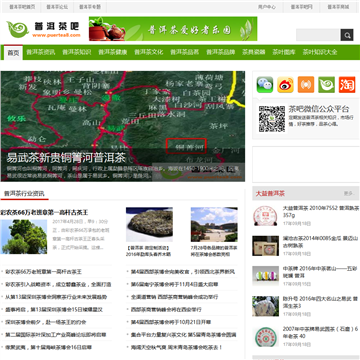Open 大益普洱茶 2010年7552 357g product link
This screenshot has height=360, width=360.
click(321, 212)
